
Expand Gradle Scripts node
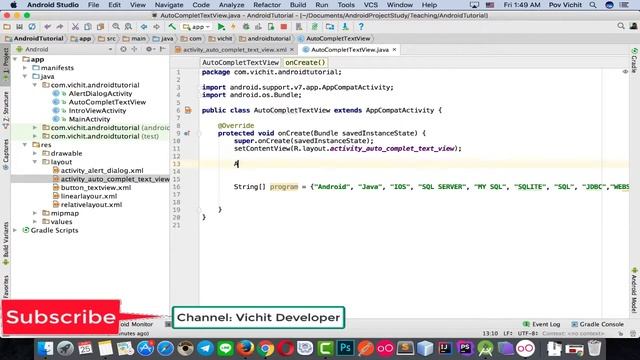[x=16, y=230]
